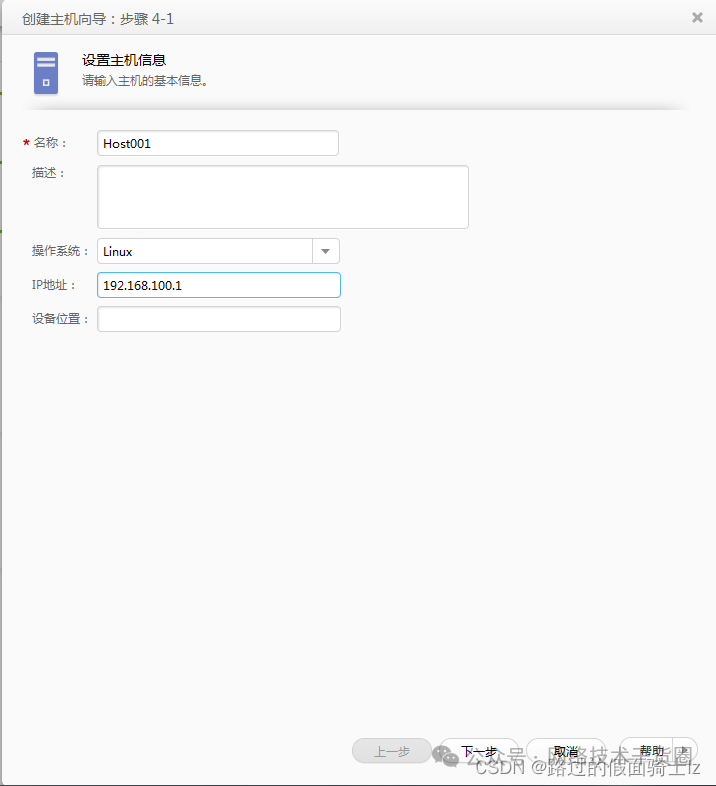Click the host server icon
The width and height of the screenshot is (716, 786).
[x=46, y=73]
